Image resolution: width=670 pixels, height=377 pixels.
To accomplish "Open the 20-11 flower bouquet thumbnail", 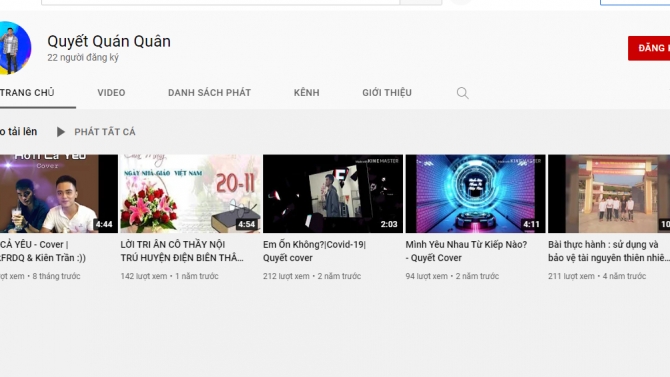I will pos(190,194).
